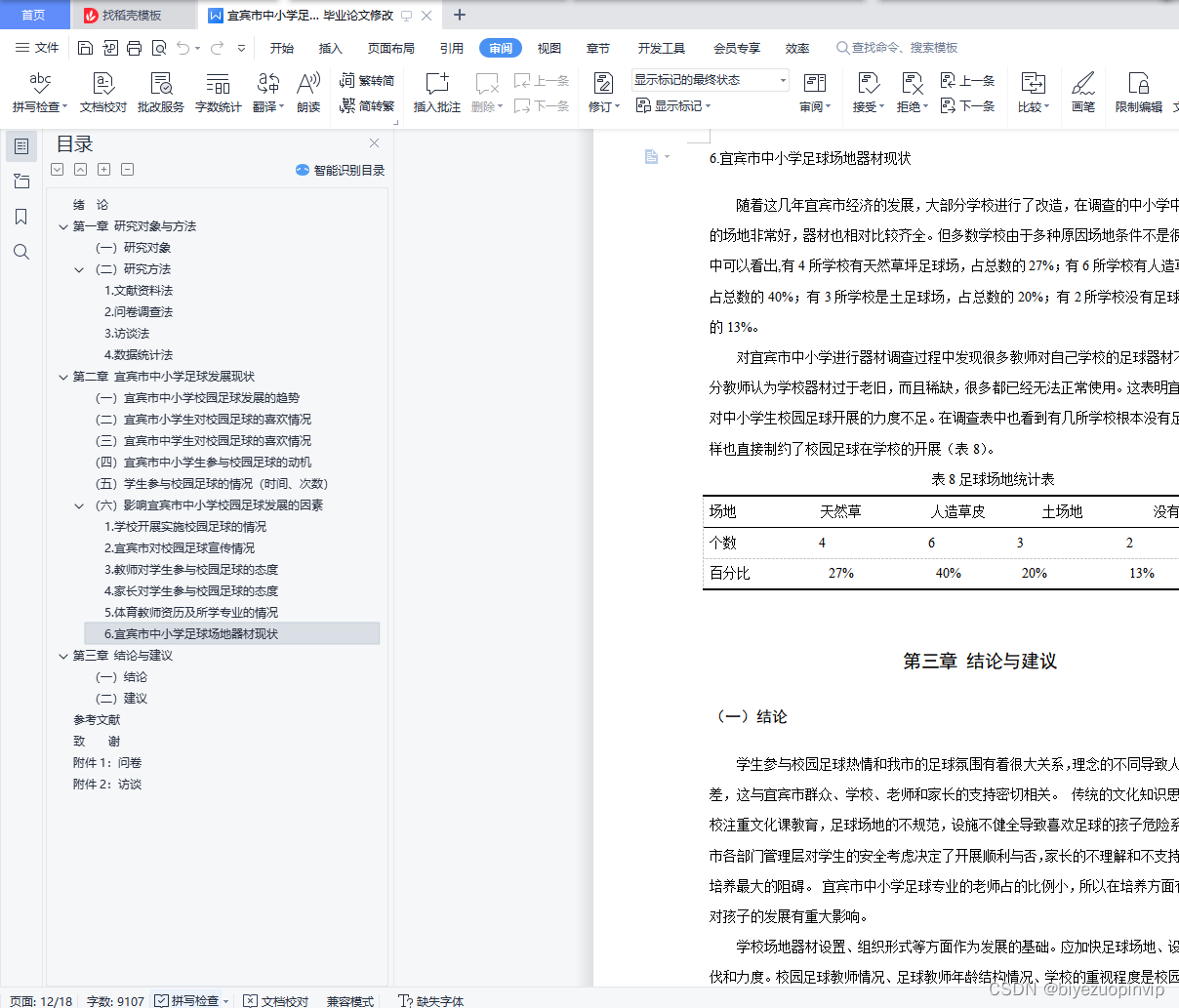The image size is (1179, 1008).
Task: Open the bookmark sidebar icon
Action: coord(21,217)
